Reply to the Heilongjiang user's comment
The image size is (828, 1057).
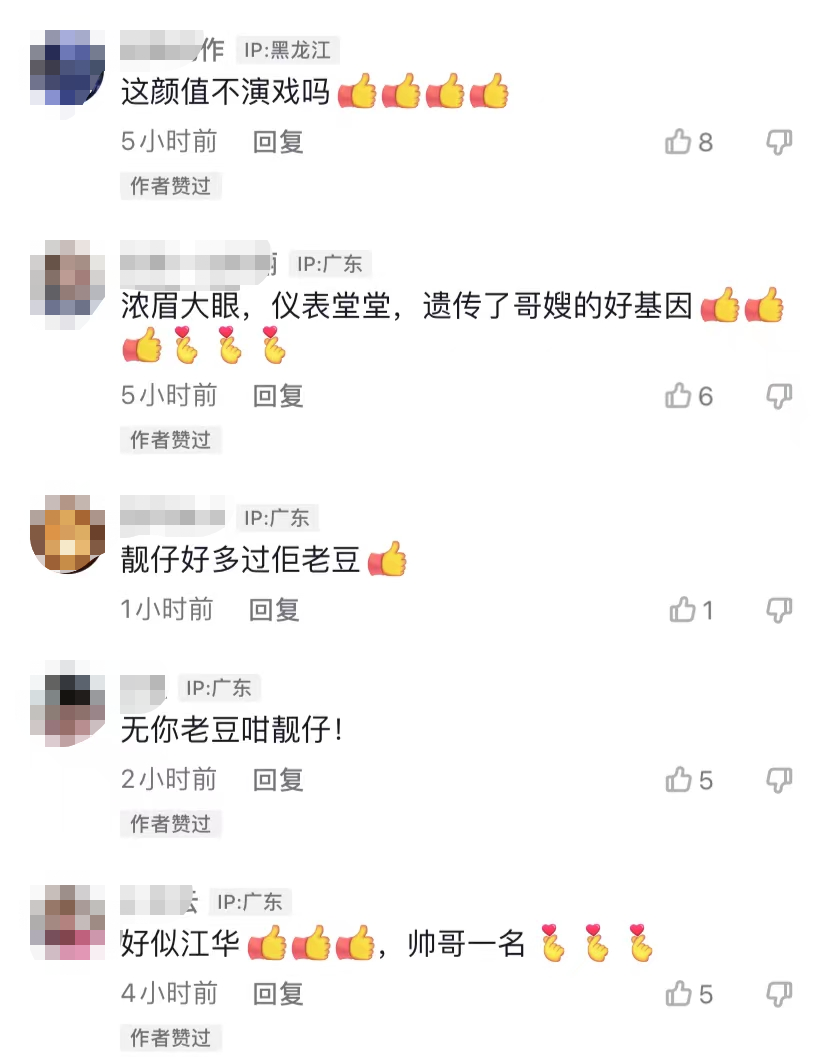278,142
